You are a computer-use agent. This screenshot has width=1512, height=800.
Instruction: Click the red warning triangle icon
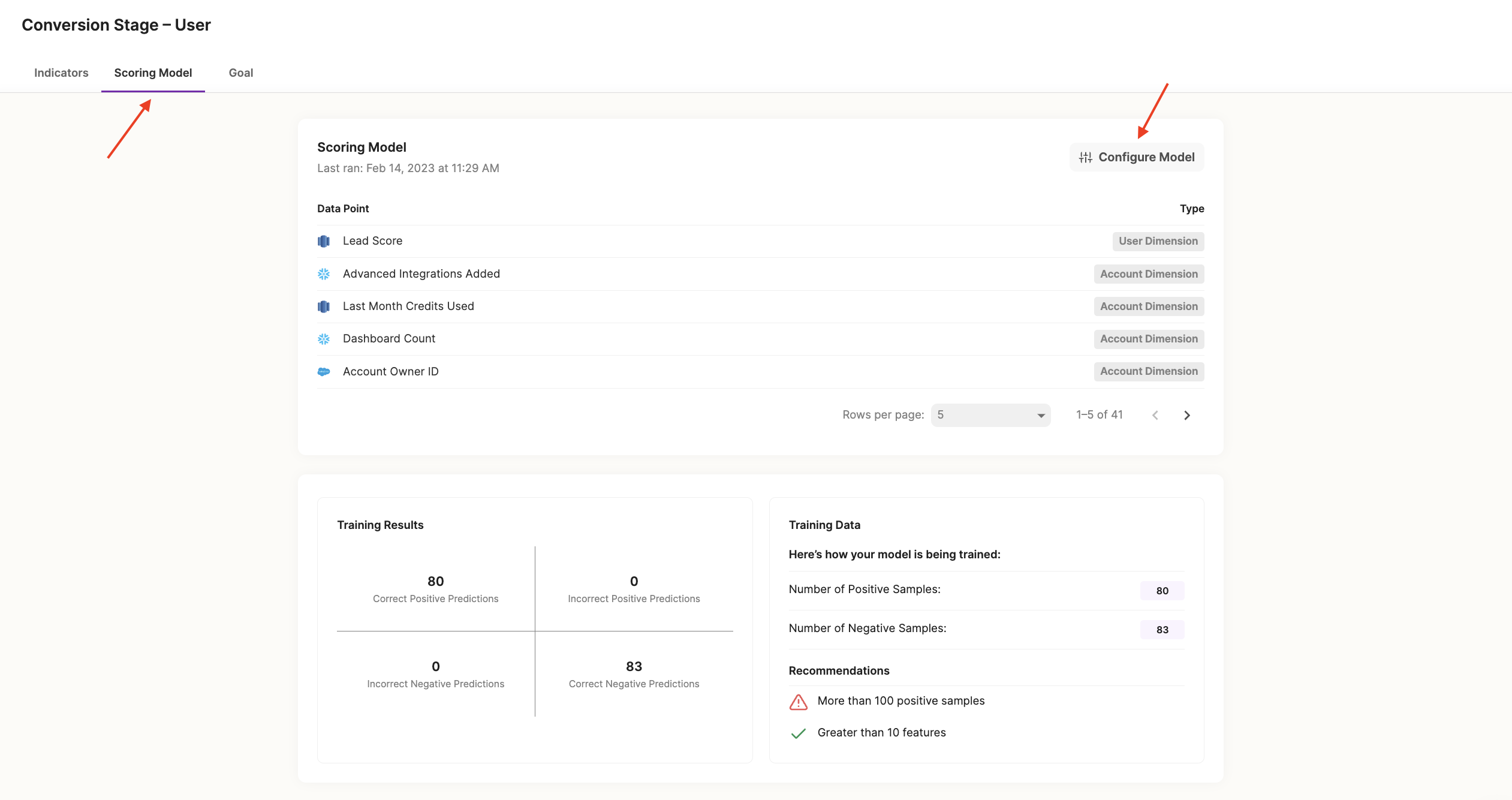[798, 702]
